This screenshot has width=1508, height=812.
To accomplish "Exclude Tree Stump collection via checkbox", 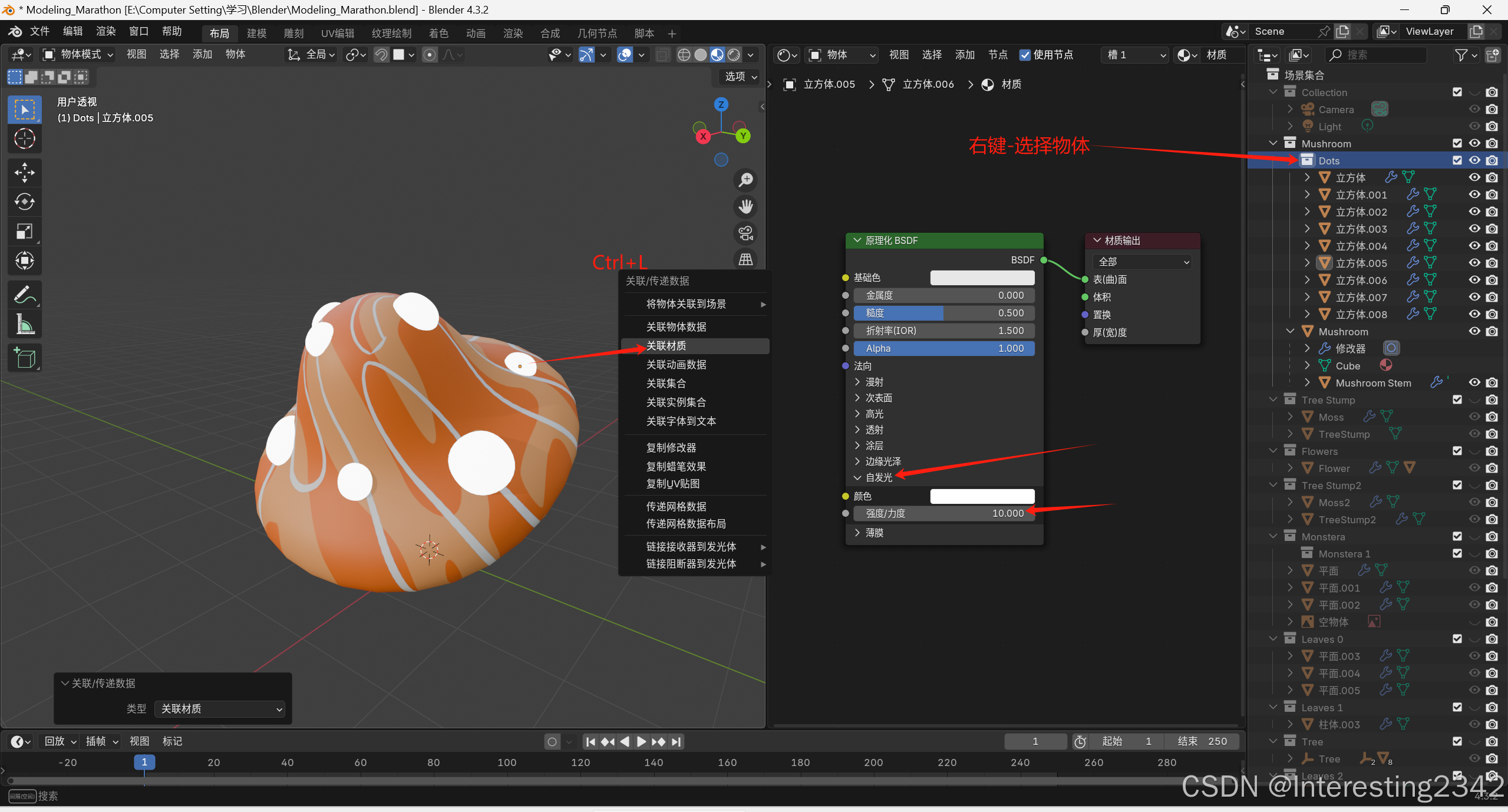I will pos(1457,400).
